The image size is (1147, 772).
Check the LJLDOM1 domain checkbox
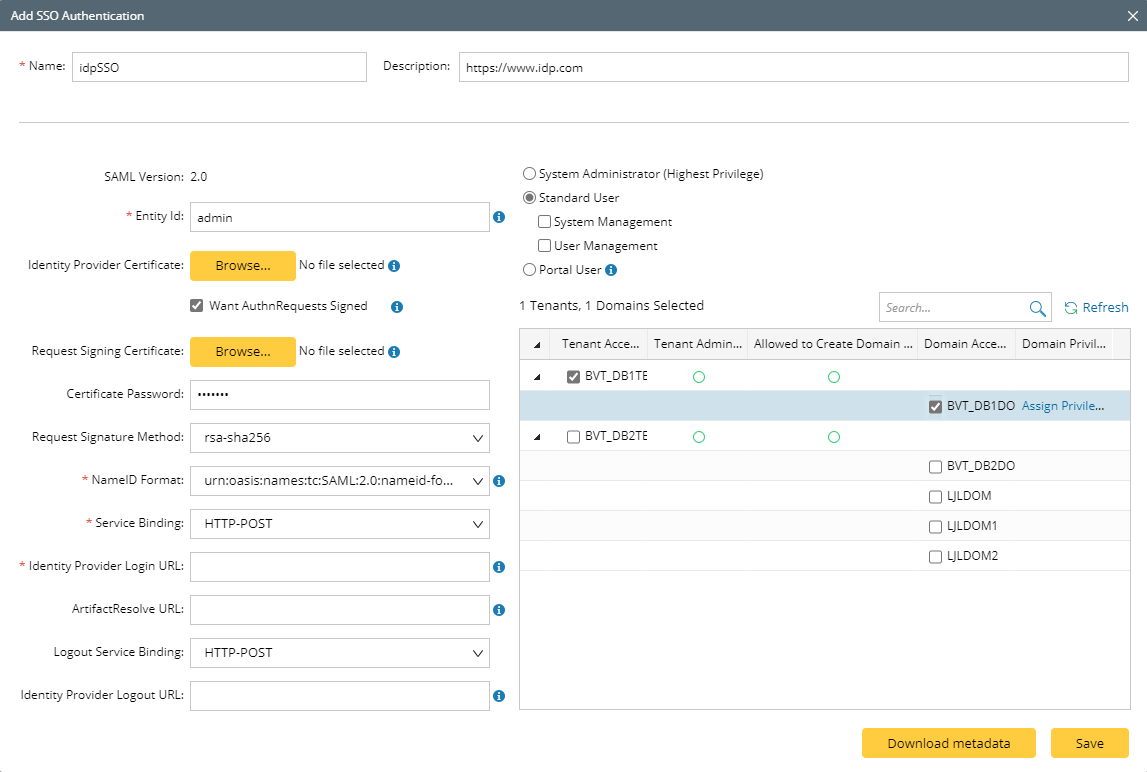pyautogui.click(x=935, y=527)
